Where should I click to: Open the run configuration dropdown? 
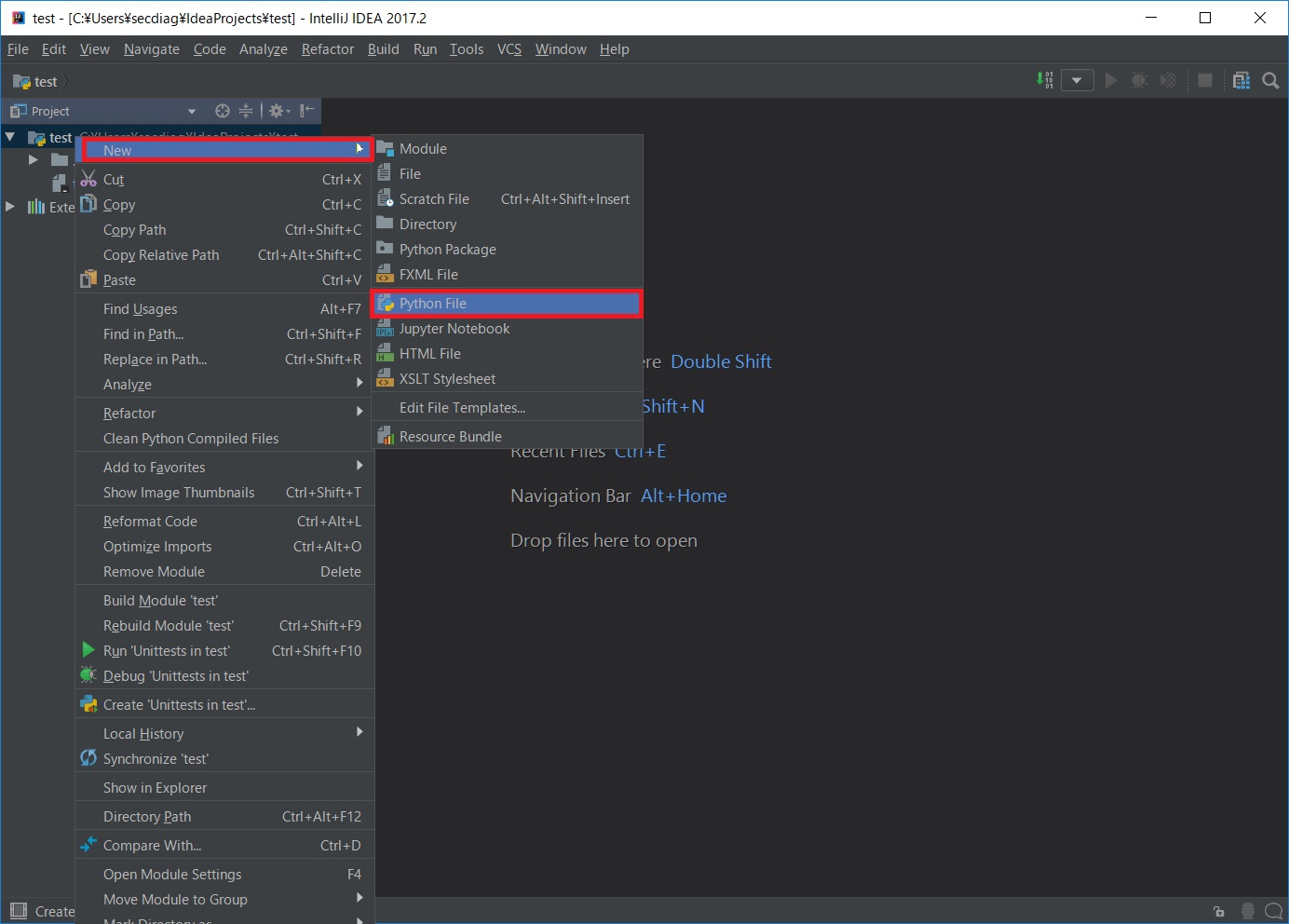coord(1077,81)
